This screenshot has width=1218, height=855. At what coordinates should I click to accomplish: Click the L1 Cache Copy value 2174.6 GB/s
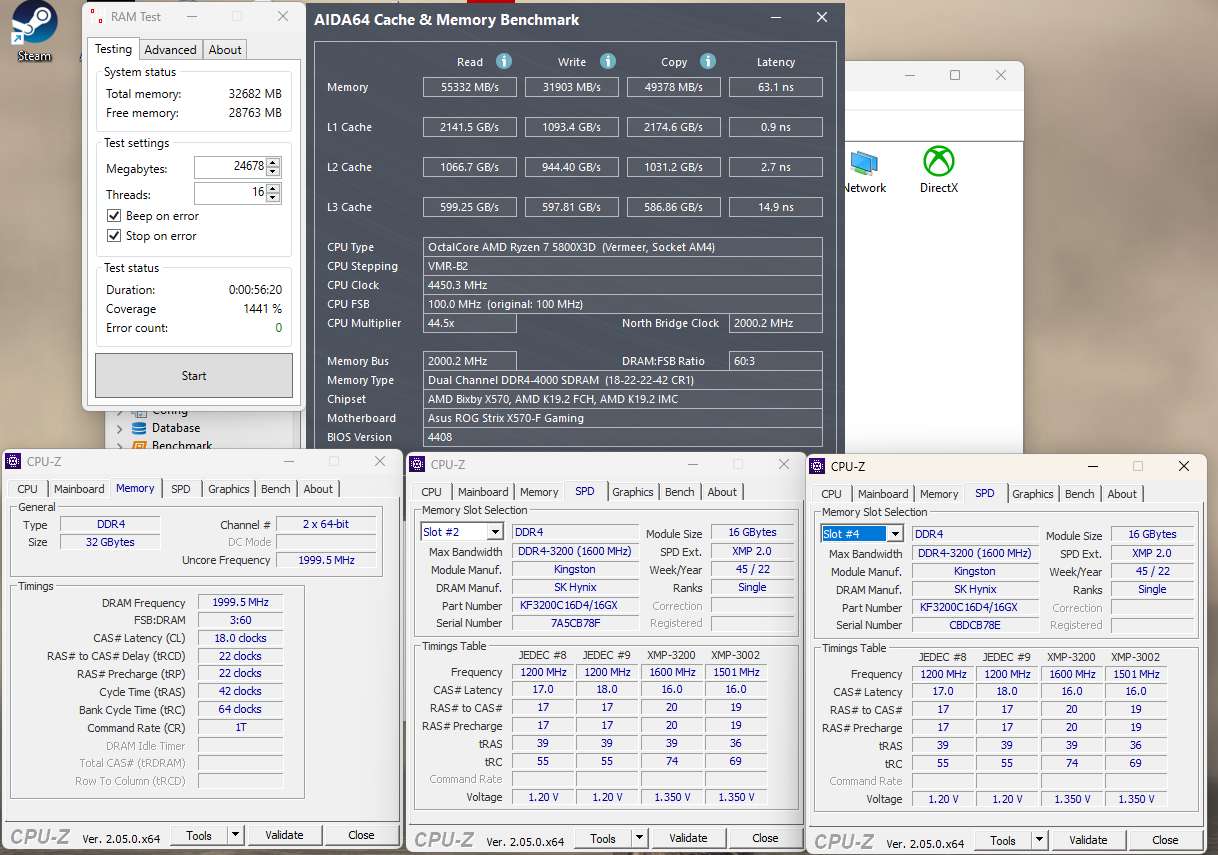click(x=674, y=127)
